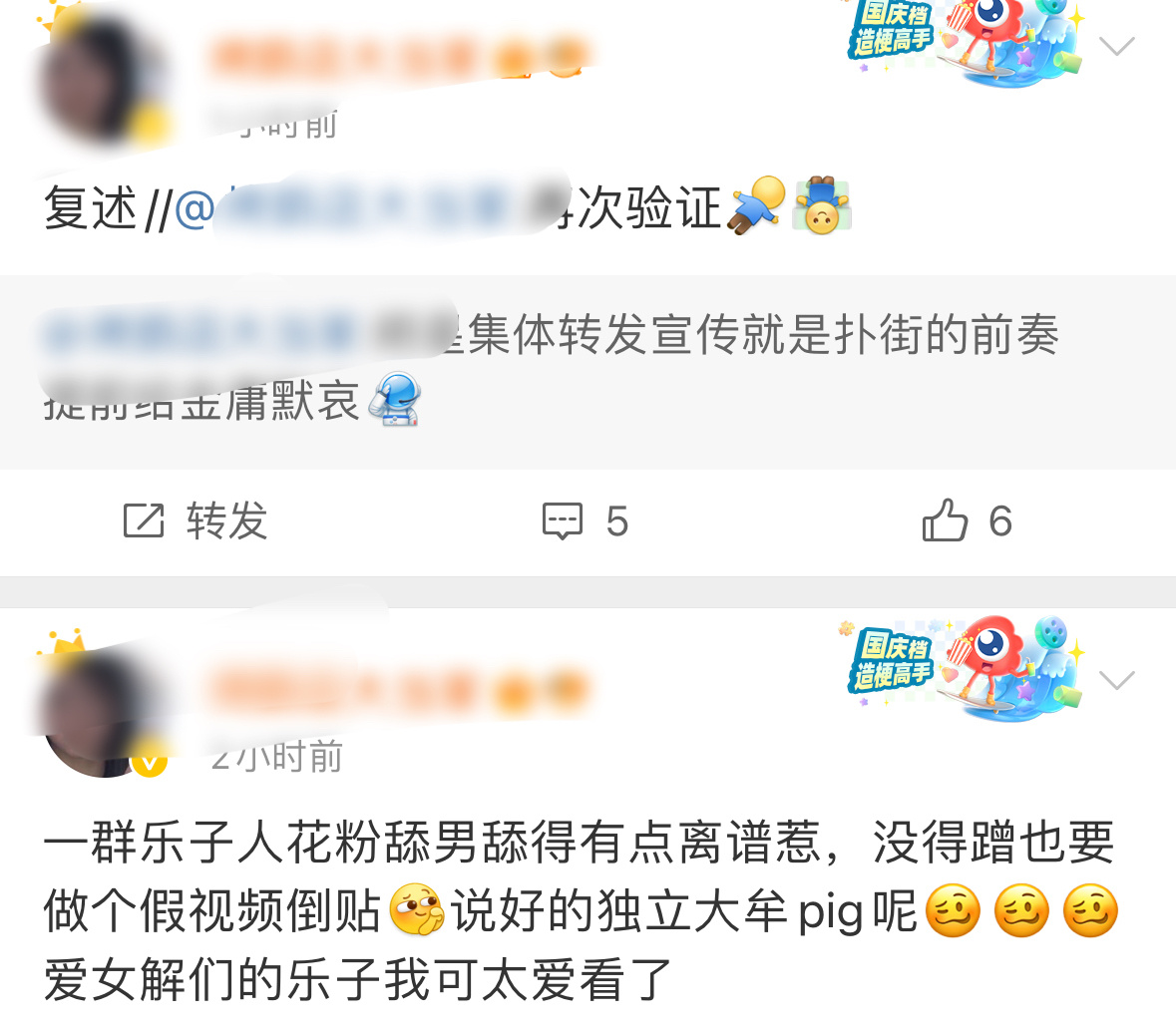Tap the 转发 repost text label
This screenshot has width=1176, height=1030.
226,520
